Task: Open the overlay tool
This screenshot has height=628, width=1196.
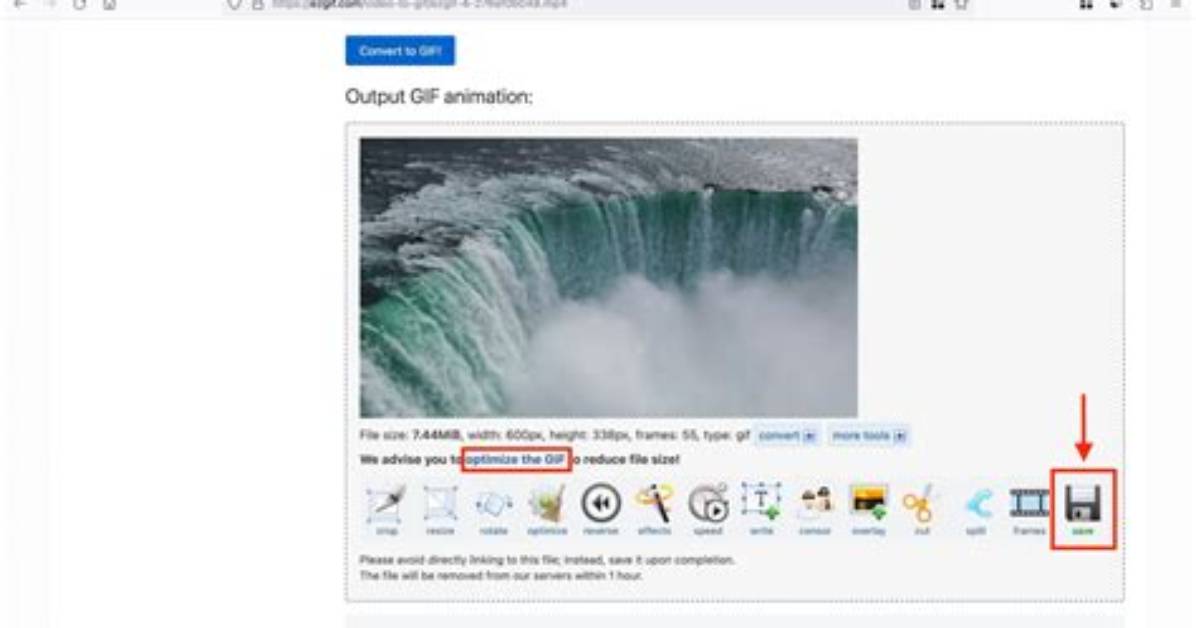Action: tap(869, 510)
